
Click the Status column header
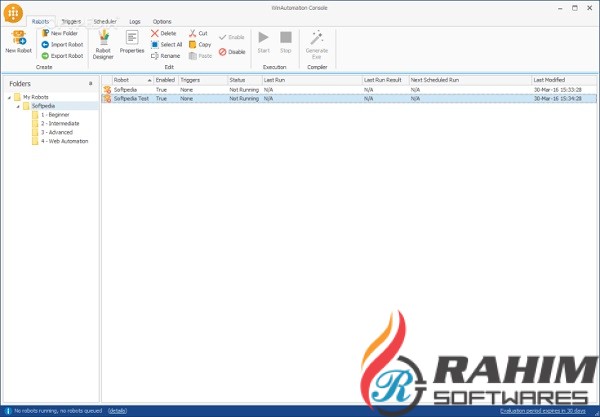245,80
